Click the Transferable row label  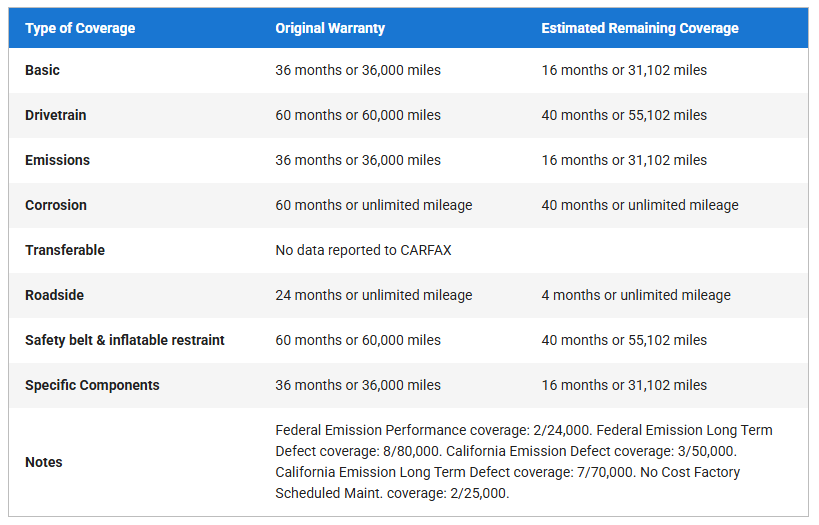65,250
